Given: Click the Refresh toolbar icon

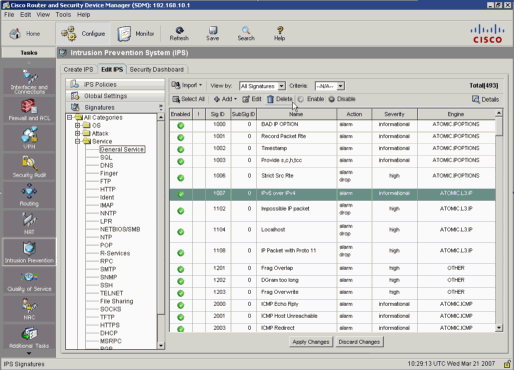Looking at the screenshot, I should pos(179,34).
